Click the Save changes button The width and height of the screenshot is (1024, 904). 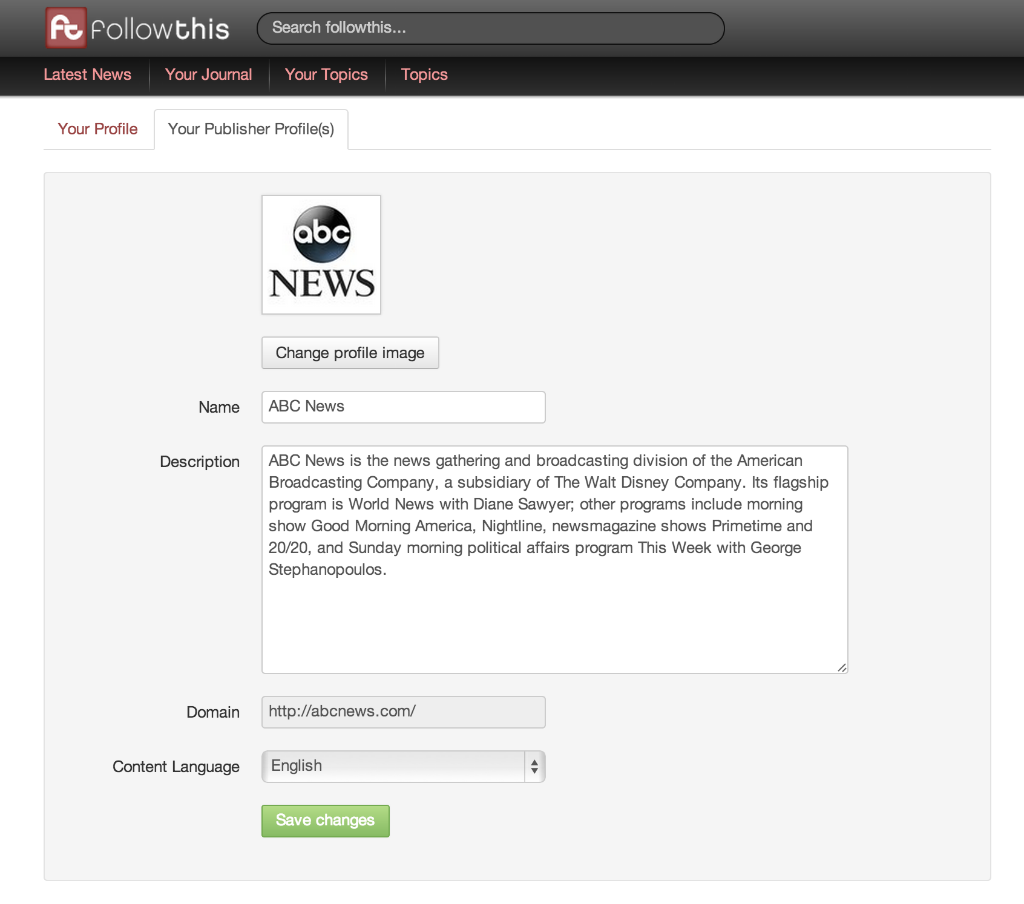325,820
